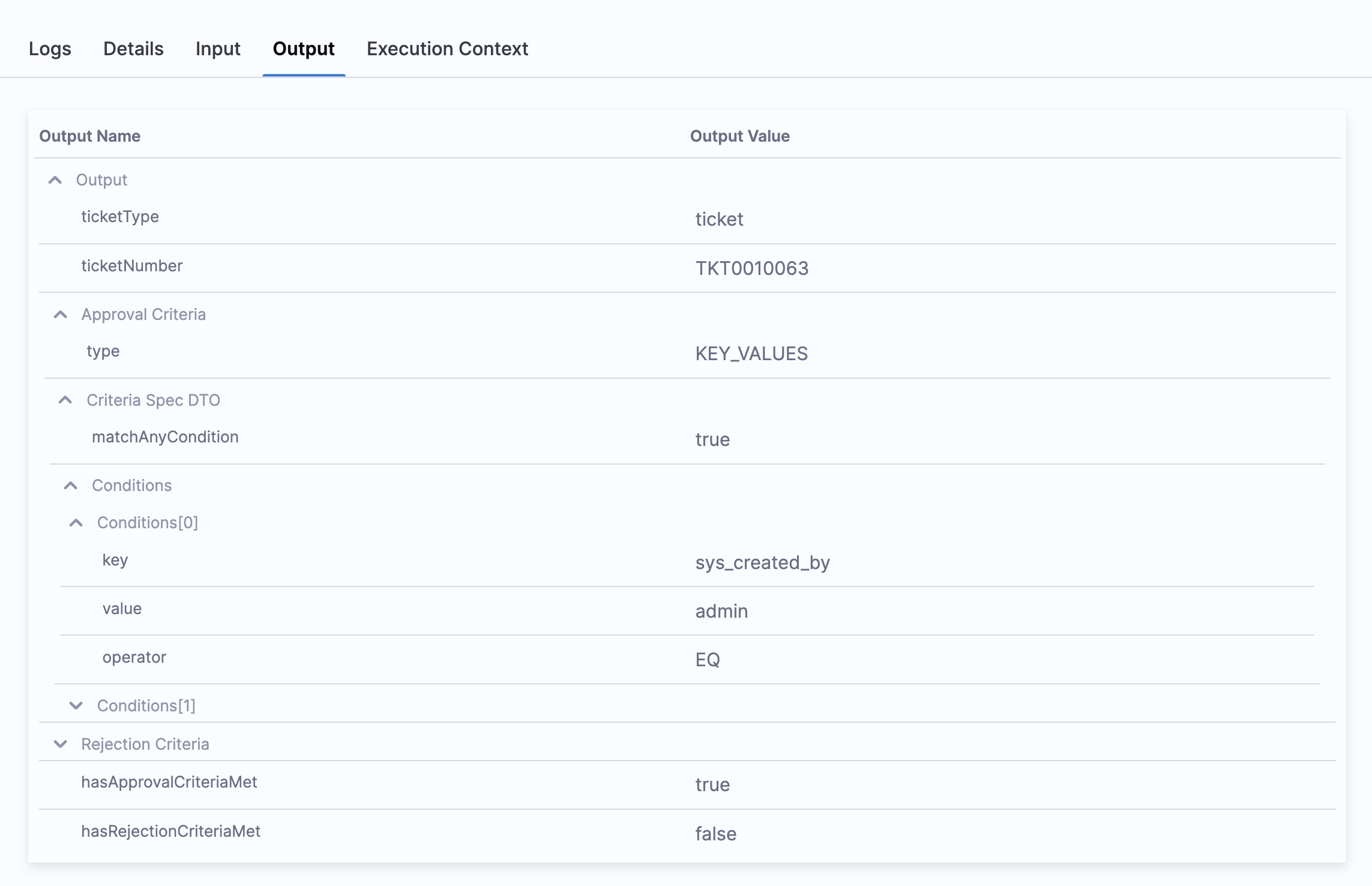The height and width of the screenshot is (886, 1372).
Task: Collapse the Approval Criteria section
Action: tap(61, 315)
